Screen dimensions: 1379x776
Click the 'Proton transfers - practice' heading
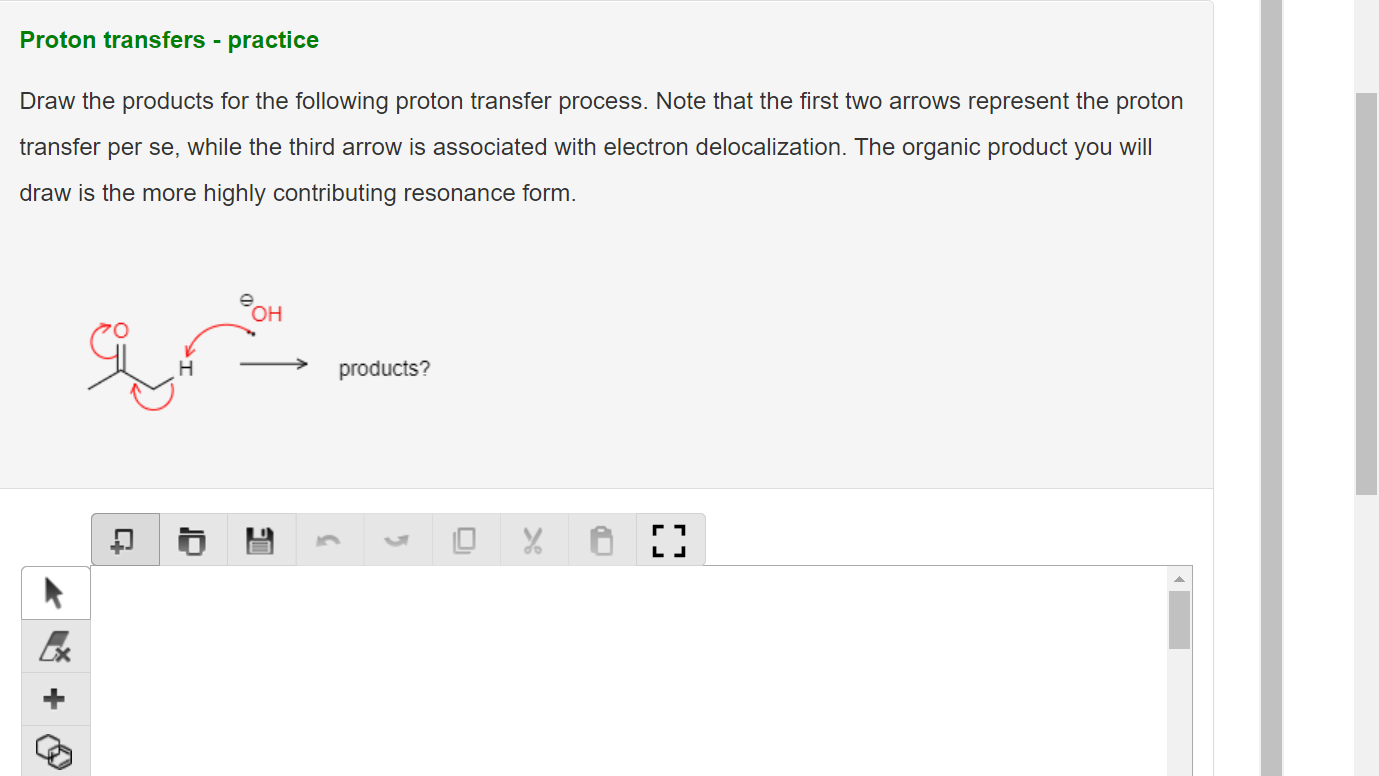[168, 40]
